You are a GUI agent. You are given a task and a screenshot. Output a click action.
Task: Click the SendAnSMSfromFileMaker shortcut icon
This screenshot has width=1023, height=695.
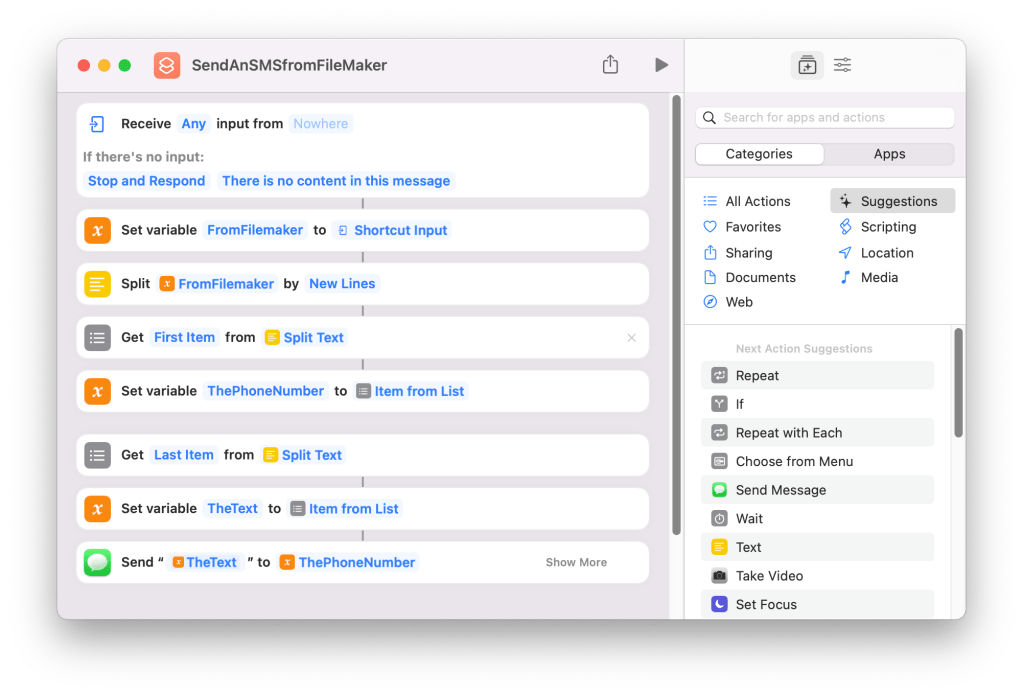167,65
